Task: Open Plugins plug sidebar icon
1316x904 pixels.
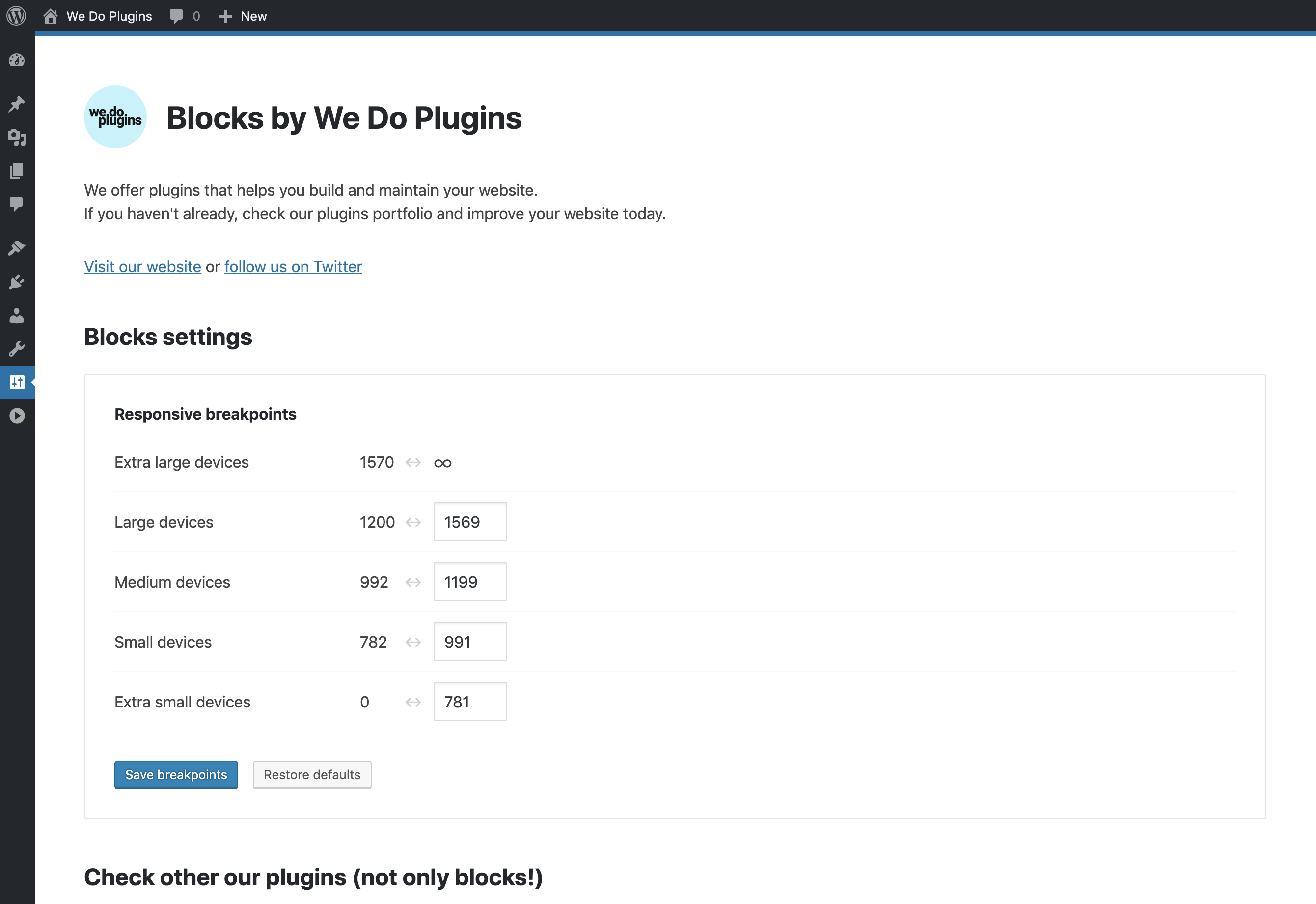Action: (17, 282)
